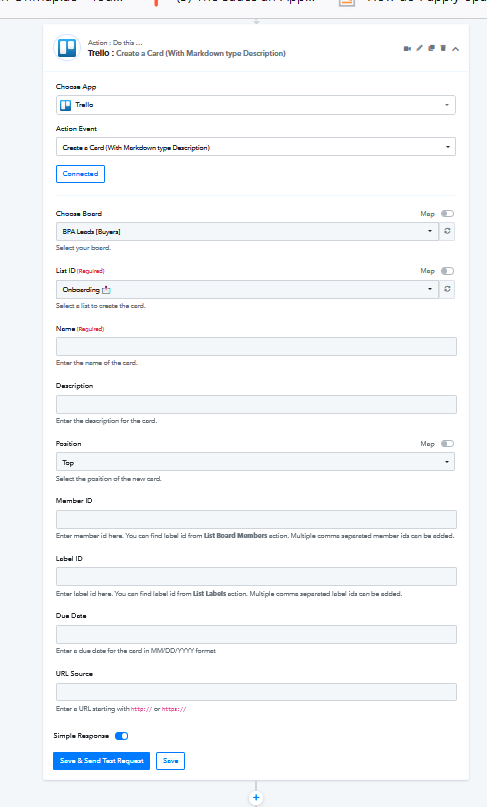Turn off the Simple Response toggle

tap(121, 736)
